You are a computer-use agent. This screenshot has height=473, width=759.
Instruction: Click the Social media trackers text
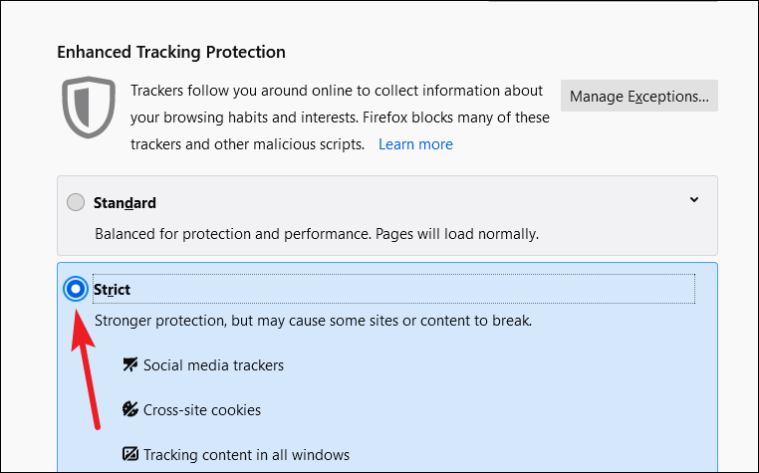coord(213,365)
